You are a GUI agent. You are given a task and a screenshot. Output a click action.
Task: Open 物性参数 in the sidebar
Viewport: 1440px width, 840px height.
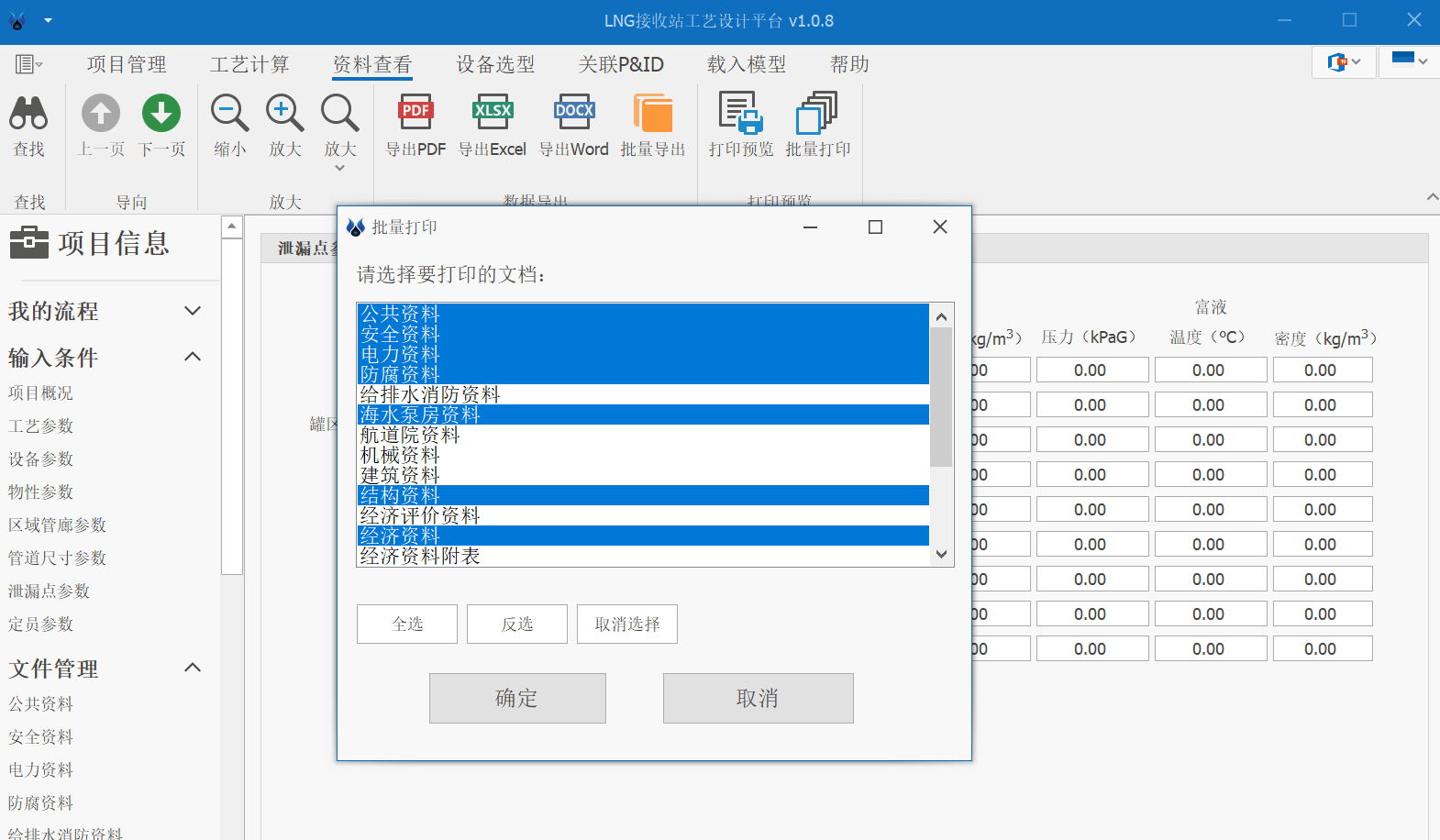(40, 492)
